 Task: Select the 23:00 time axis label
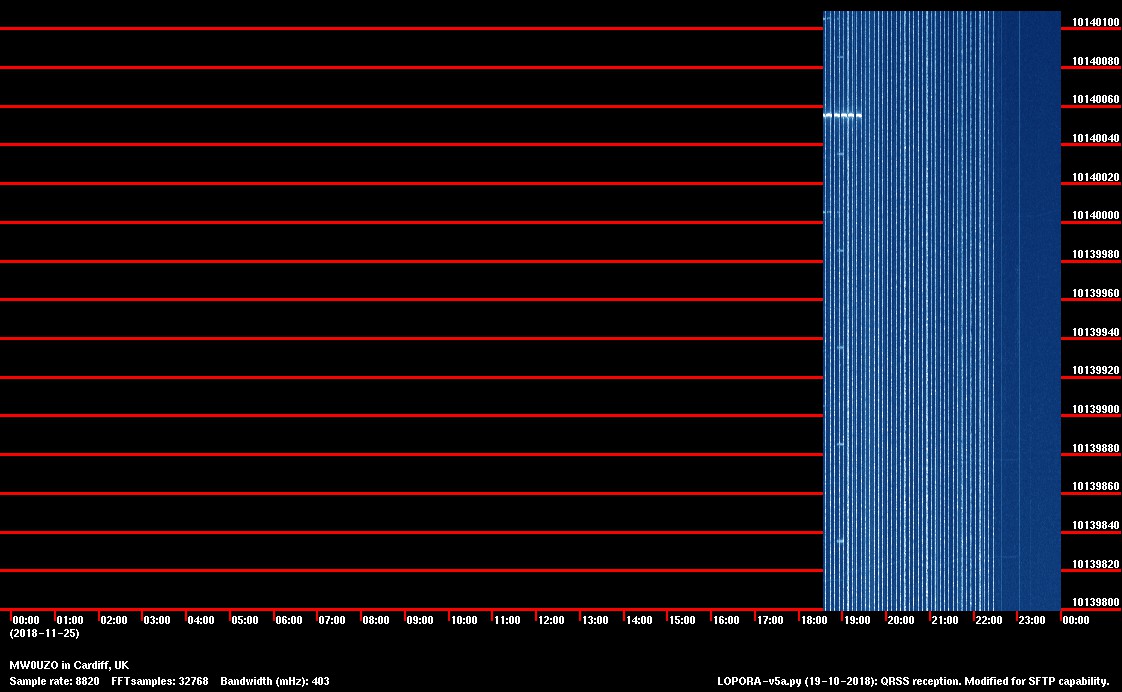point(1032,621)
